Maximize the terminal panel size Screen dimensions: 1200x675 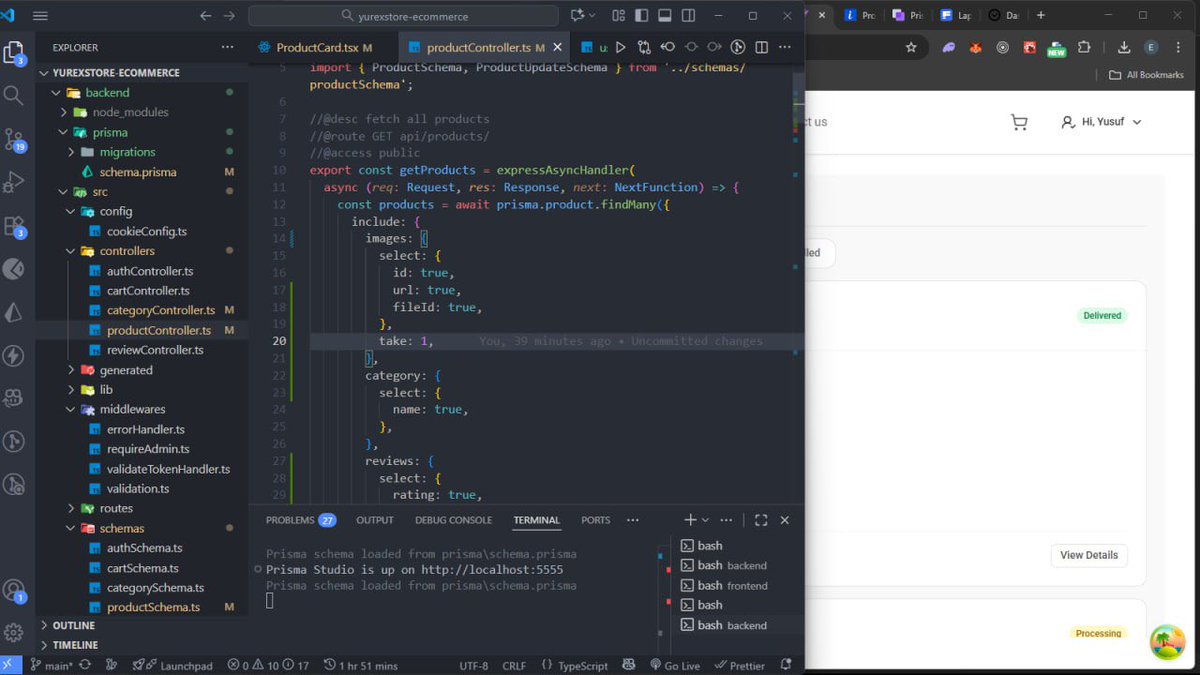coord(761,520)
